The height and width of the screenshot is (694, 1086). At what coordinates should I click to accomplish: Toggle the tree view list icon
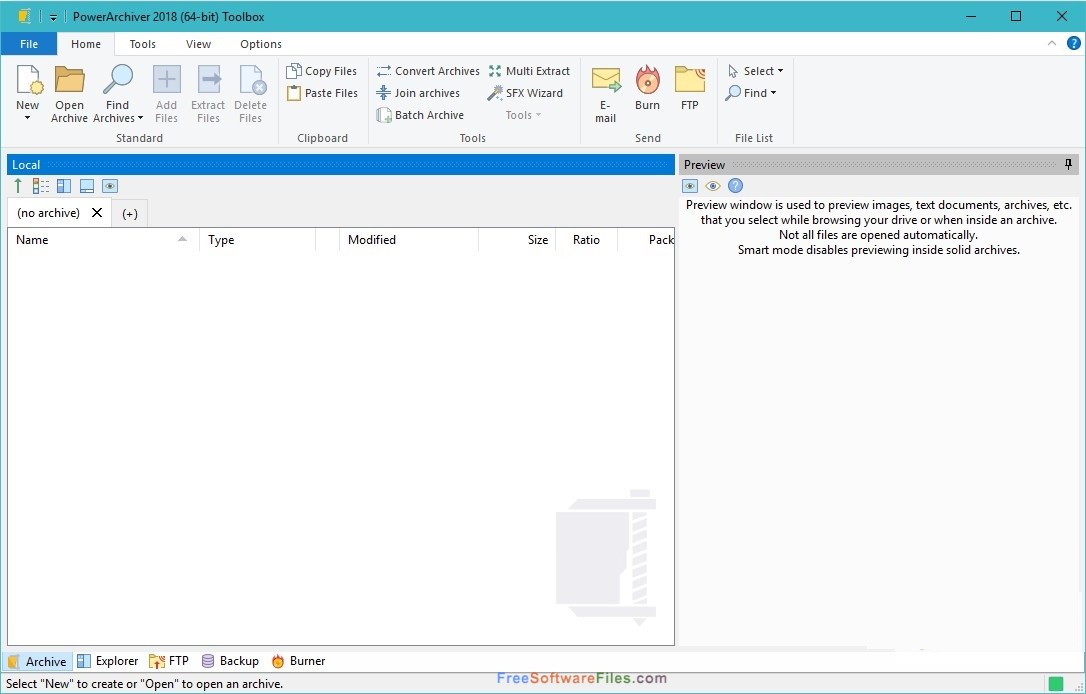(41, 186)
